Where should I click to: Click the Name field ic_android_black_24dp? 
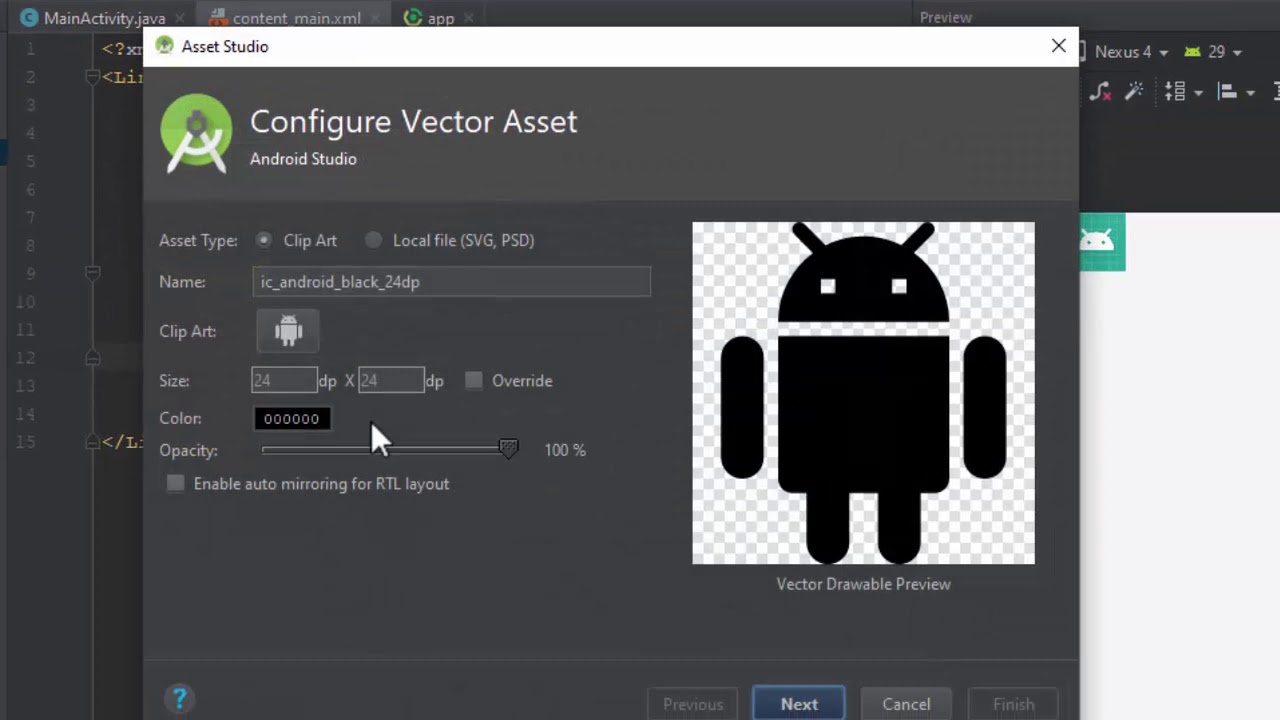[451, 282]
